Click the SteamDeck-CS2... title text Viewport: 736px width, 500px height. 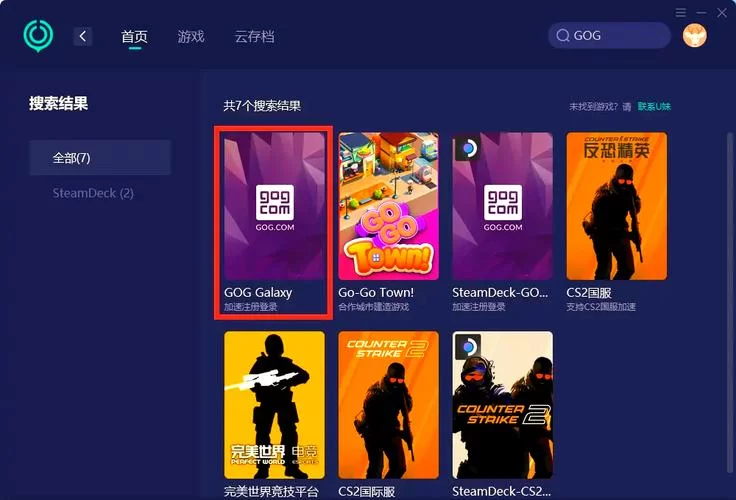click(x=501, y=492)
